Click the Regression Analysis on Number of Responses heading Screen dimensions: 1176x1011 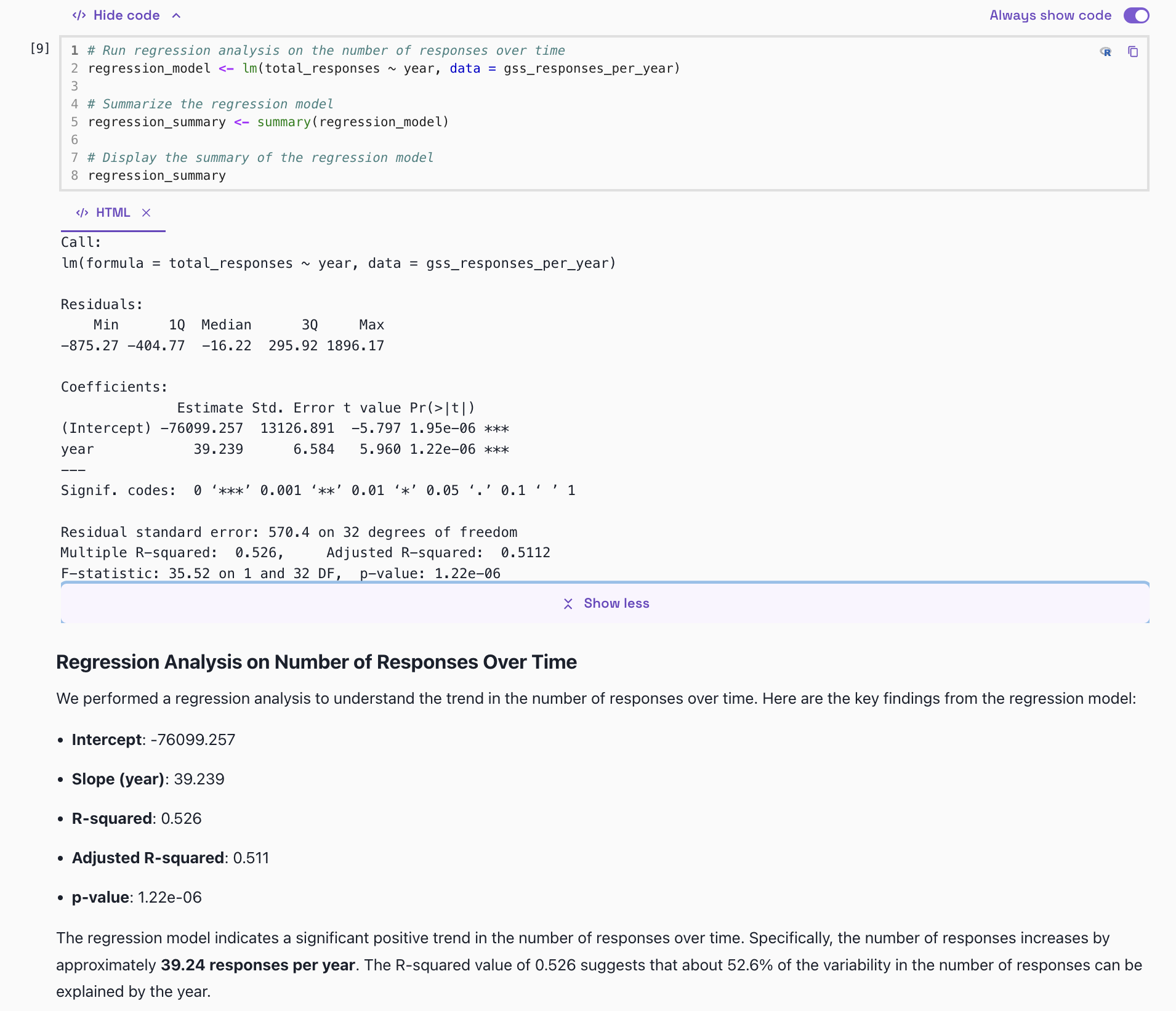pos(316,662)
